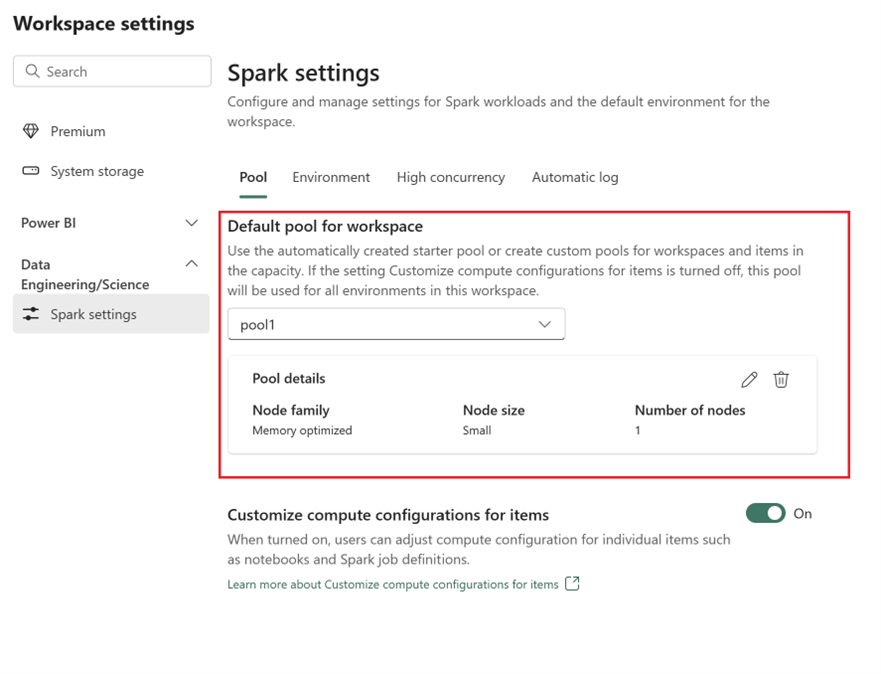Open Learn more about Customize compute configurations link
The height and width of the screenshot is (674, 881).
(392, 585)
